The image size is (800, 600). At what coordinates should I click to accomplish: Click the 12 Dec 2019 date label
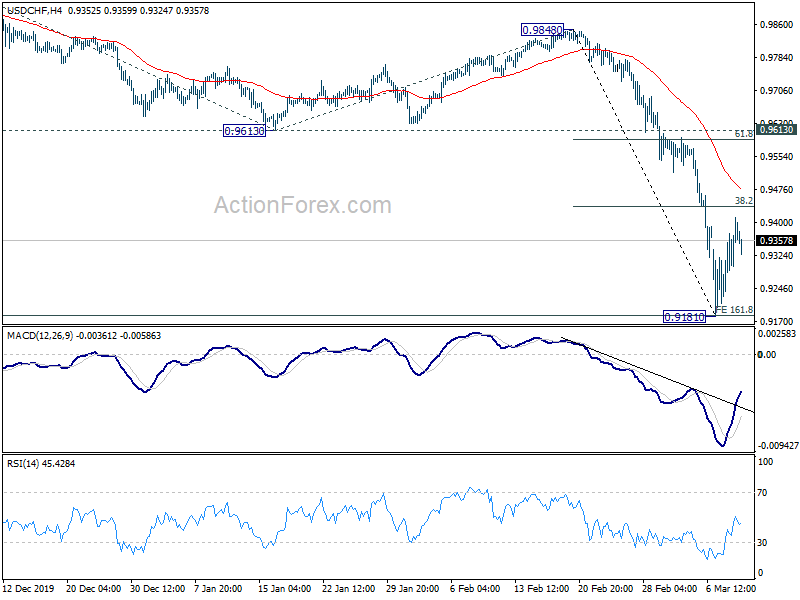(28, 588)
